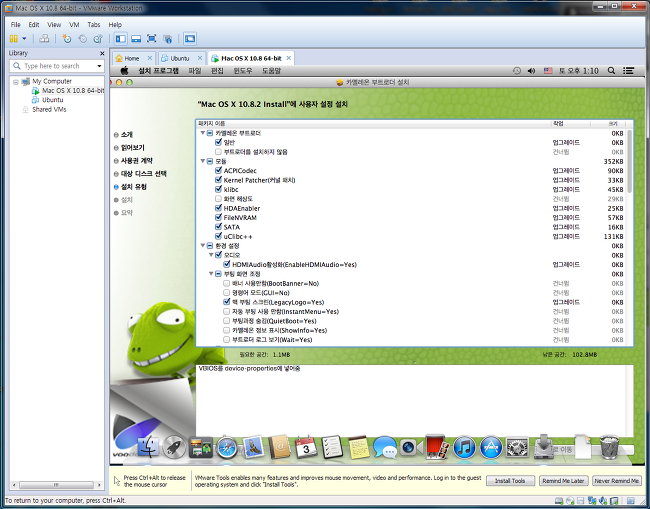Uncheck the 일반 bootloader option
The image size is (650, 509).
(218, 142)
